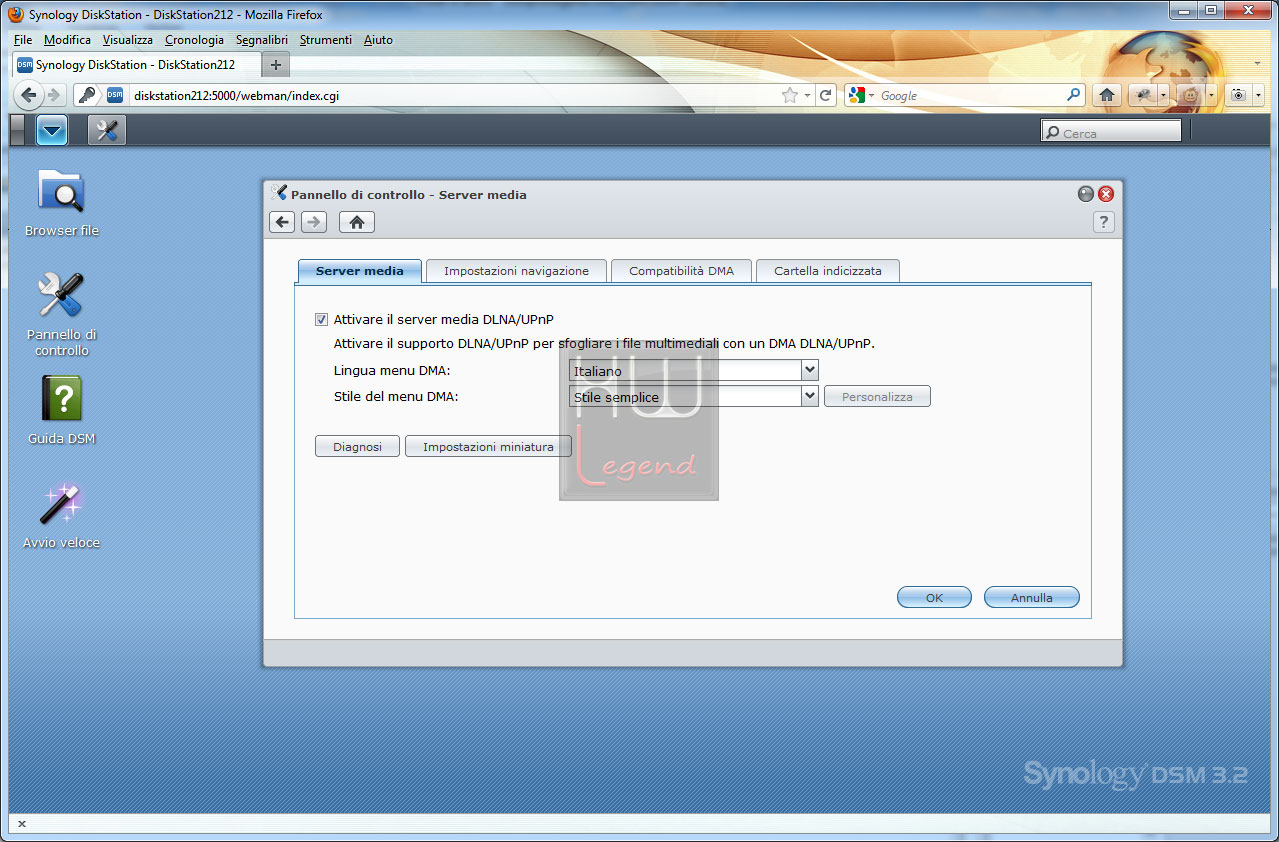
Task: Open the Firefox home page button
Action: 1107,95
